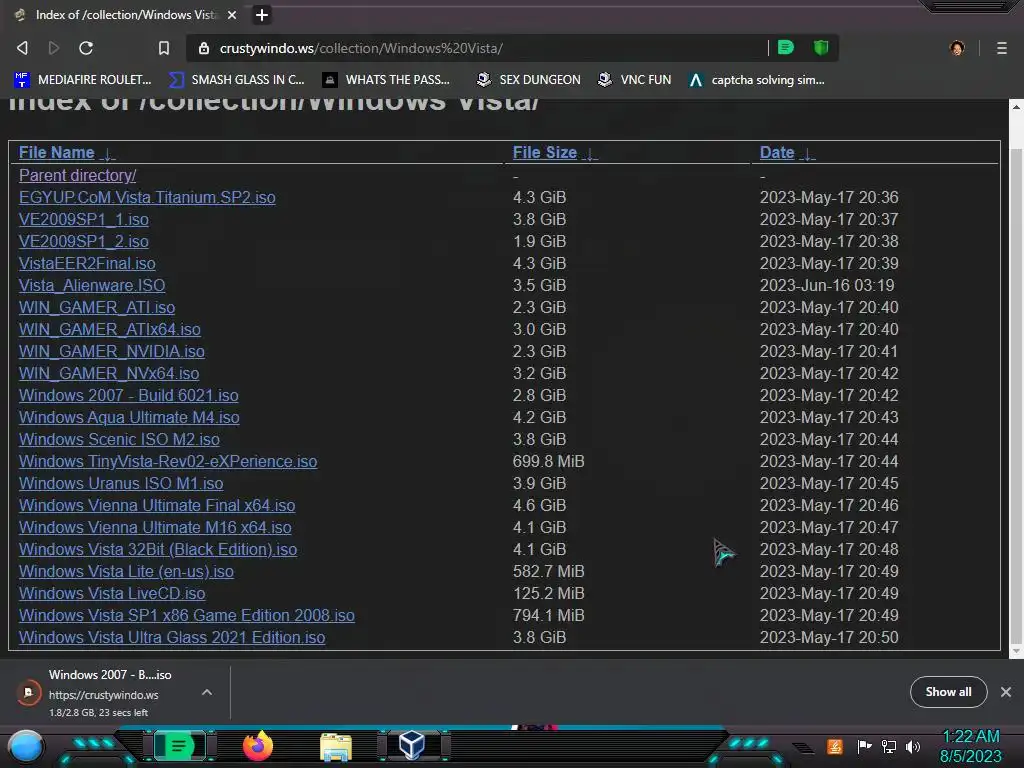
Task: Open the green chat extension icon in toolbar
Action: (x=786, y=47)
